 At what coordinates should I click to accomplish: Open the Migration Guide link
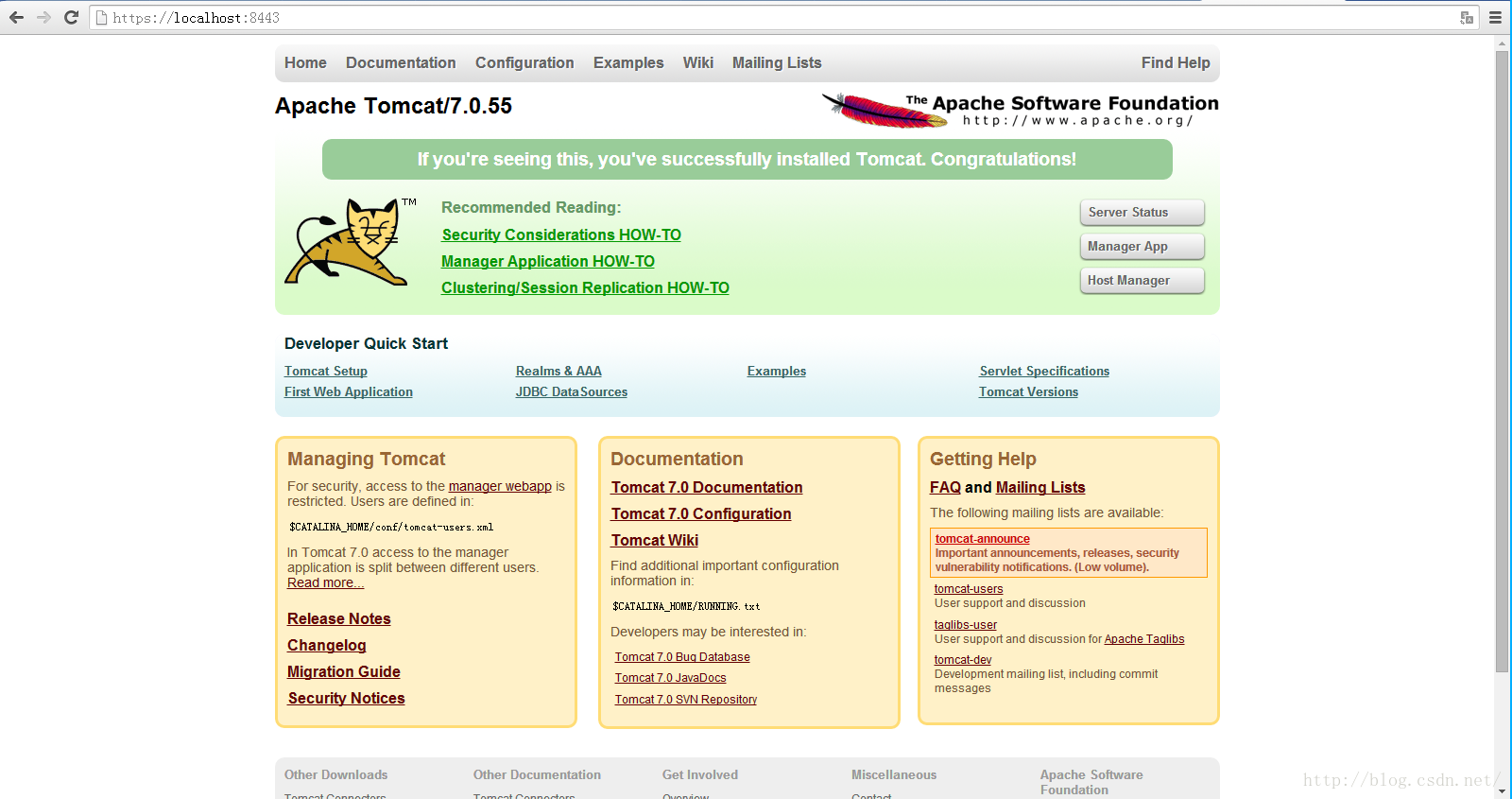pos(344,671)
